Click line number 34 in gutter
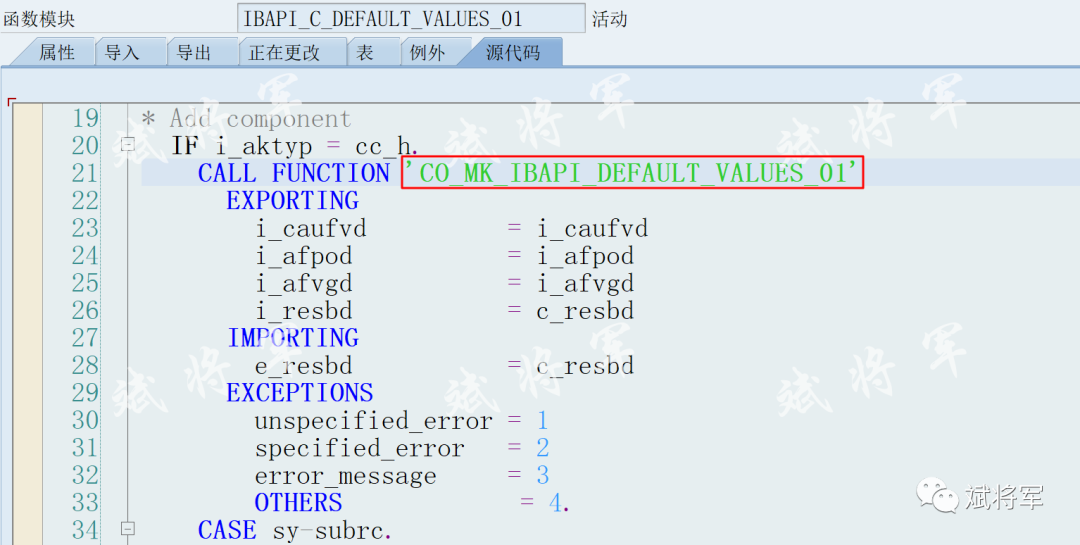Screen dimensions: 1080x545 (85, 530)
